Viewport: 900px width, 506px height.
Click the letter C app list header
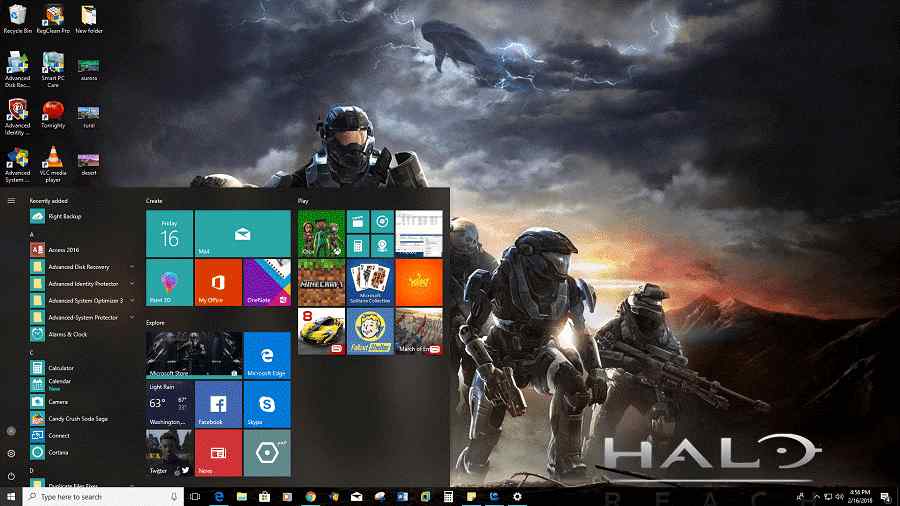(x=32, y=353)
